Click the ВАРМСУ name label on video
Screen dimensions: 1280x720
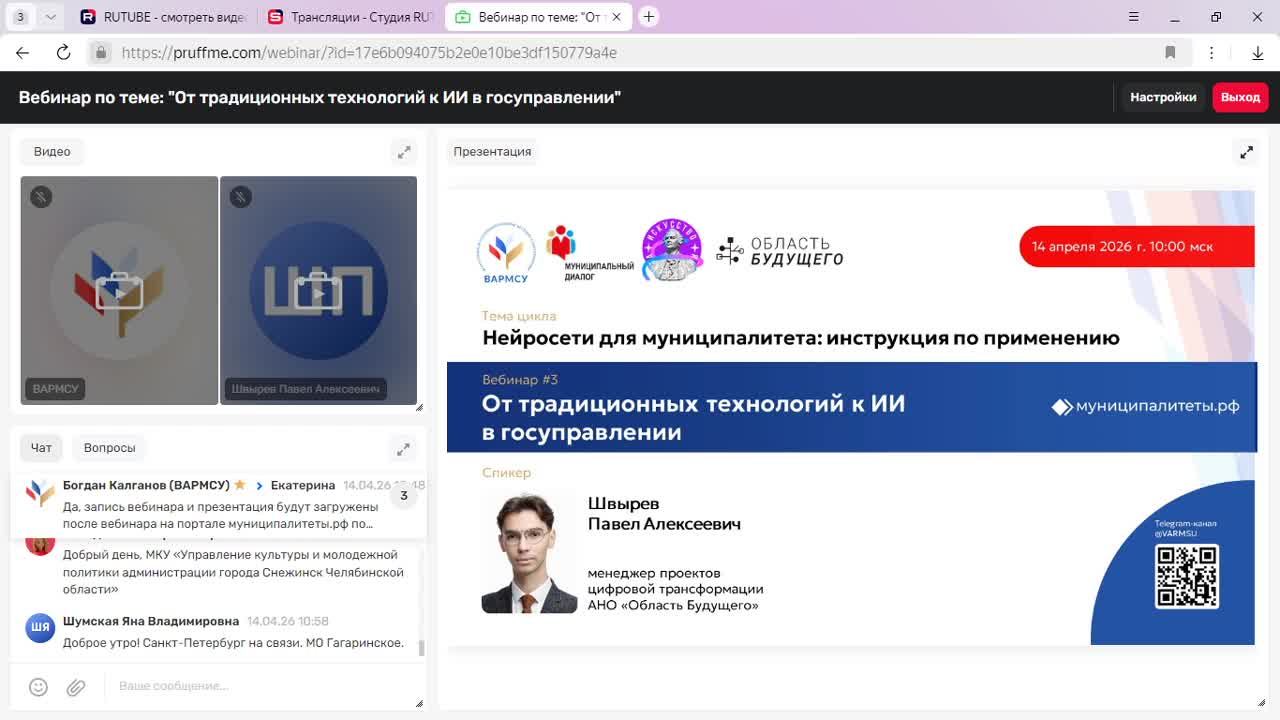(x=55, y=389)
